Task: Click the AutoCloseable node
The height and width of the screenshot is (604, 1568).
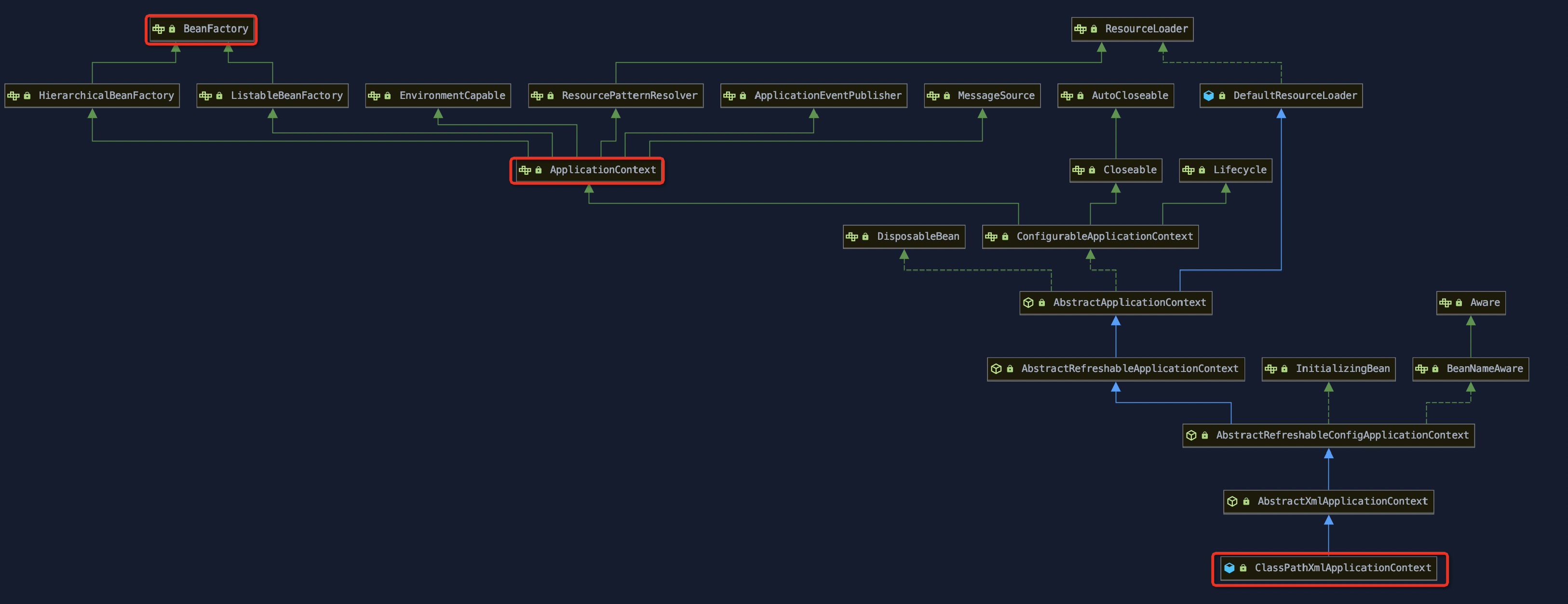Action: (x=1116, y=96)
